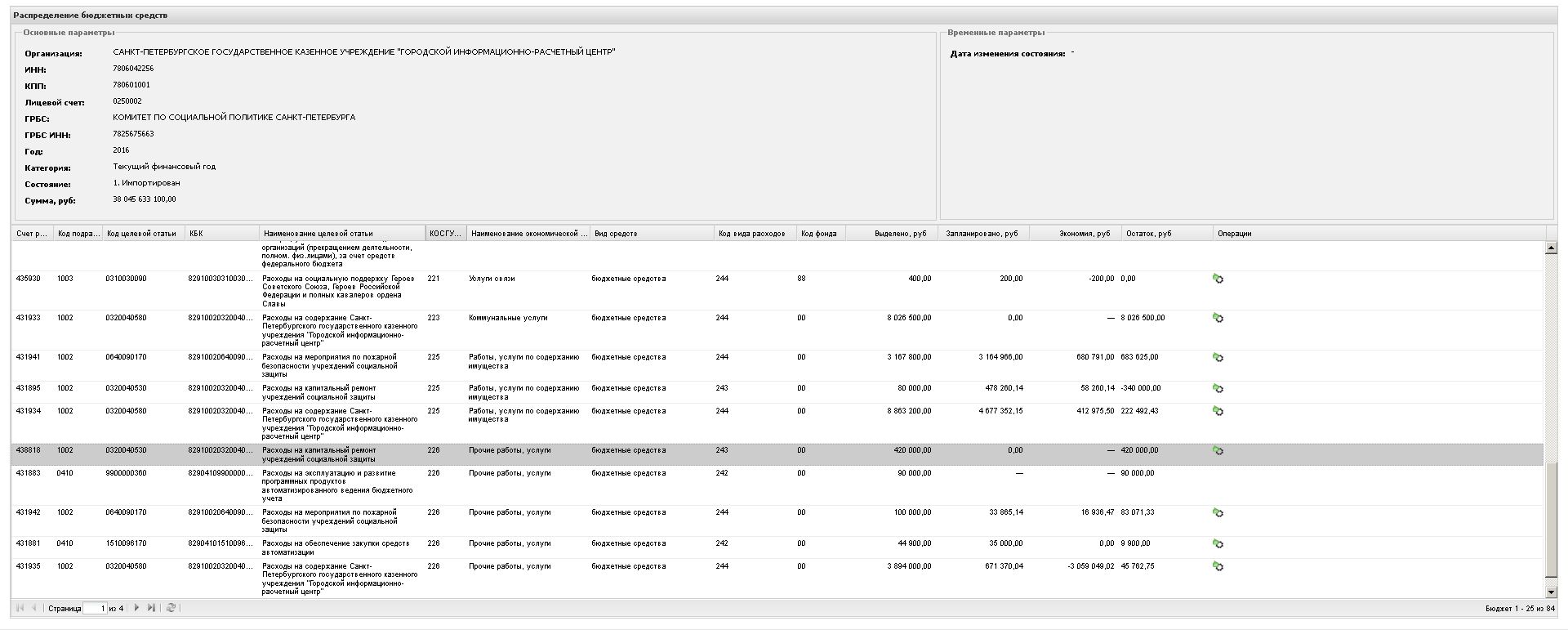Select account number cell 431881

pos(29,543)
